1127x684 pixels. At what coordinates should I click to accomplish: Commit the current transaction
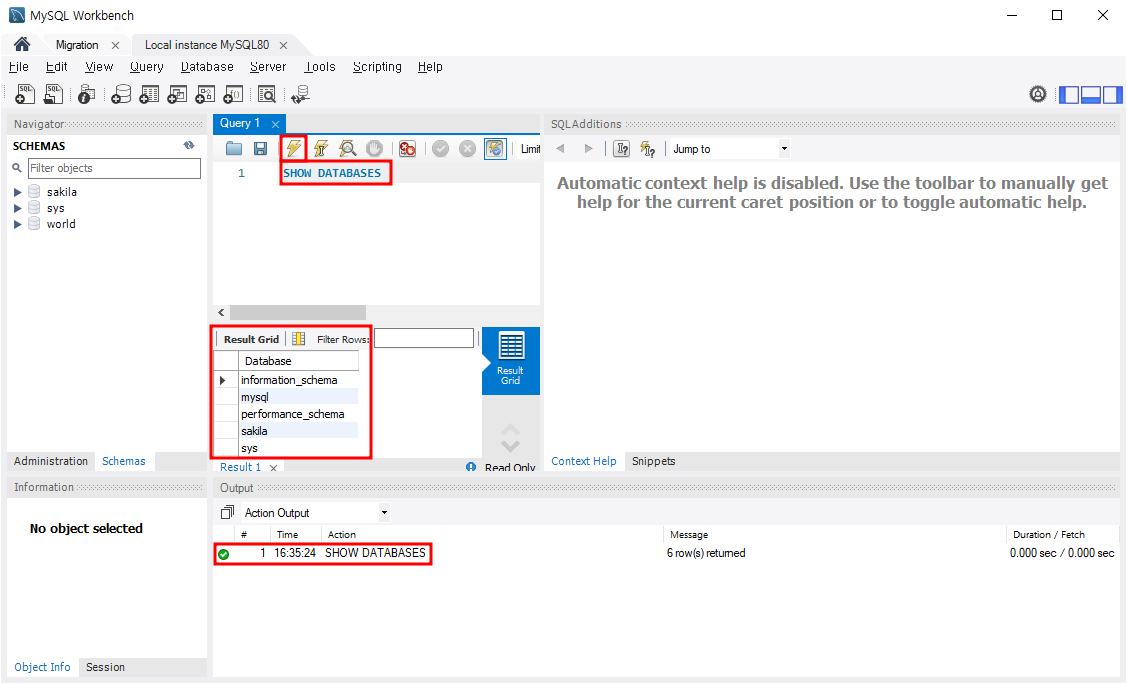click(441, 149)
